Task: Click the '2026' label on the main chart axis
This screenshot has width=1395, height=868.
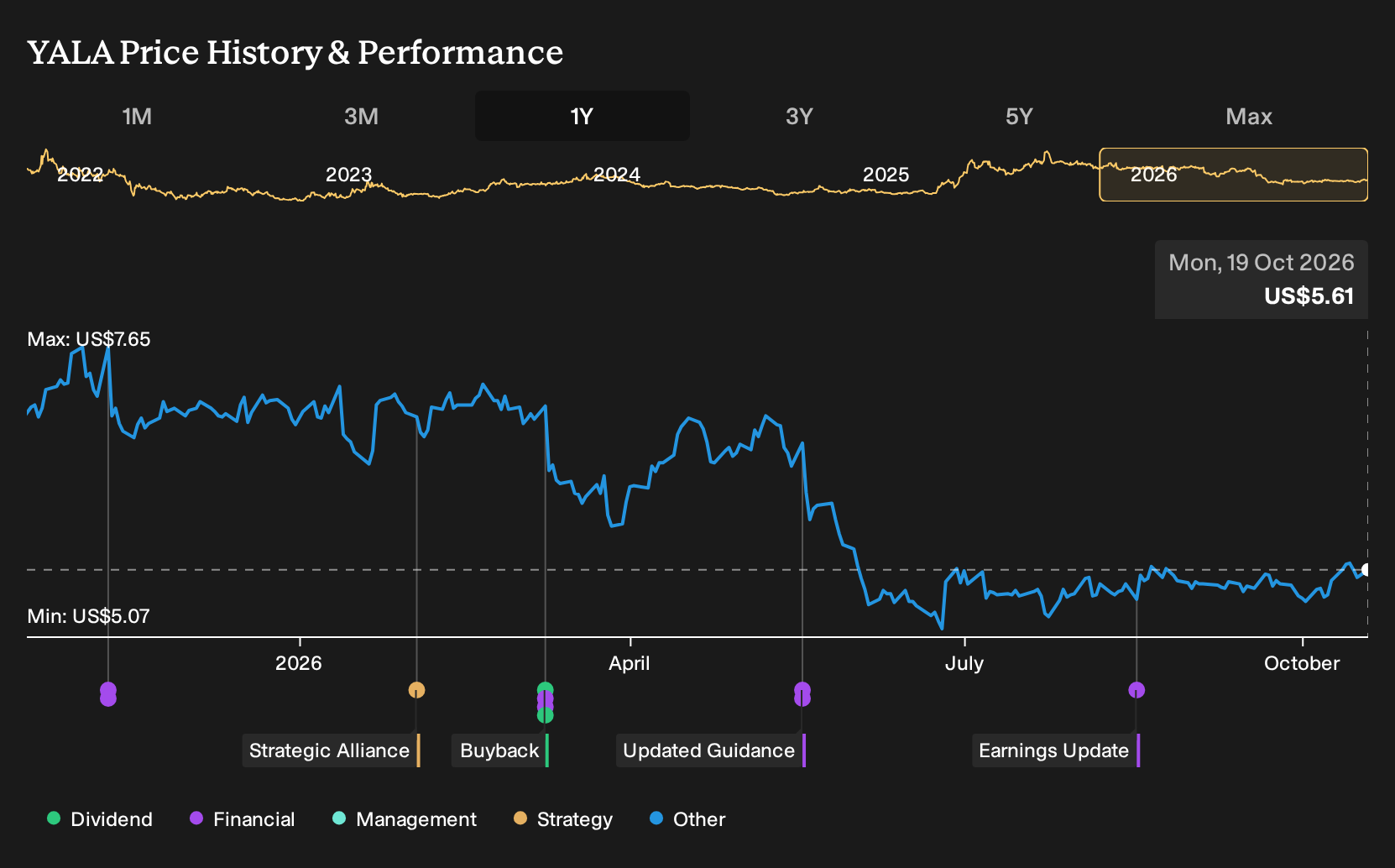Action: pyautogui.click(x=299, y=663)
